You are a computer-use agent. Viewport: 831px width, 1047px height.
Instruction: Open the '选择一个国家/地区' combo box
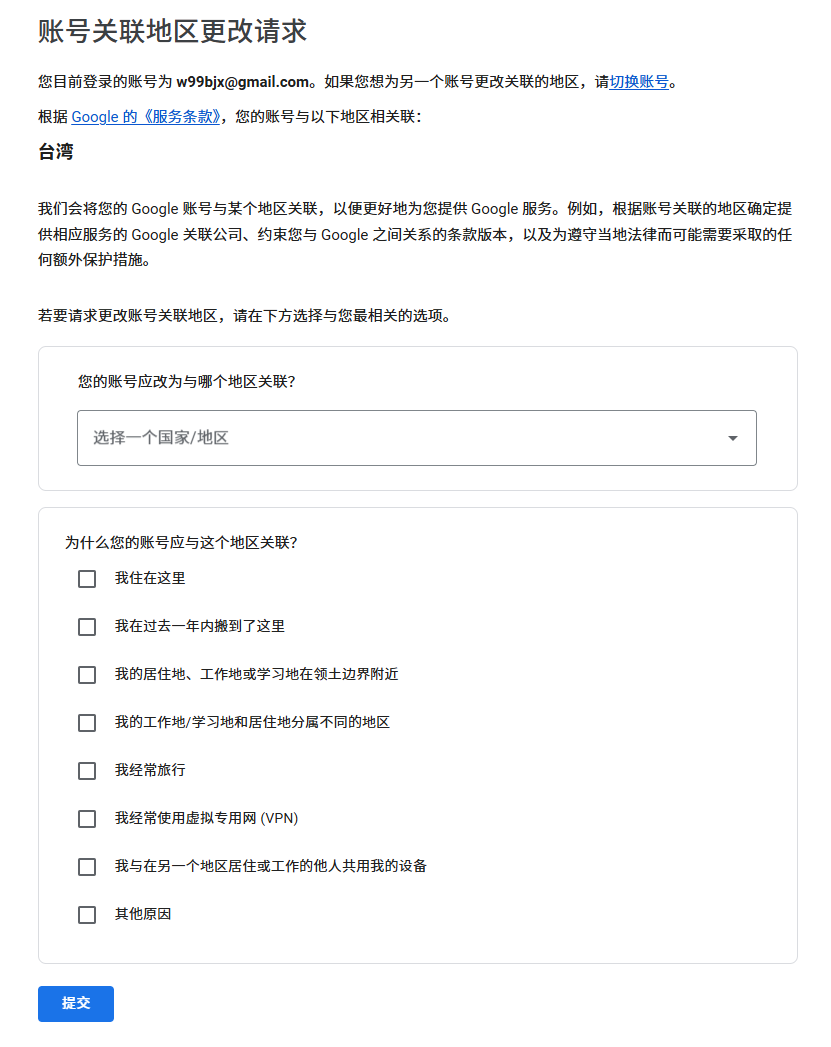coord(400,438)
